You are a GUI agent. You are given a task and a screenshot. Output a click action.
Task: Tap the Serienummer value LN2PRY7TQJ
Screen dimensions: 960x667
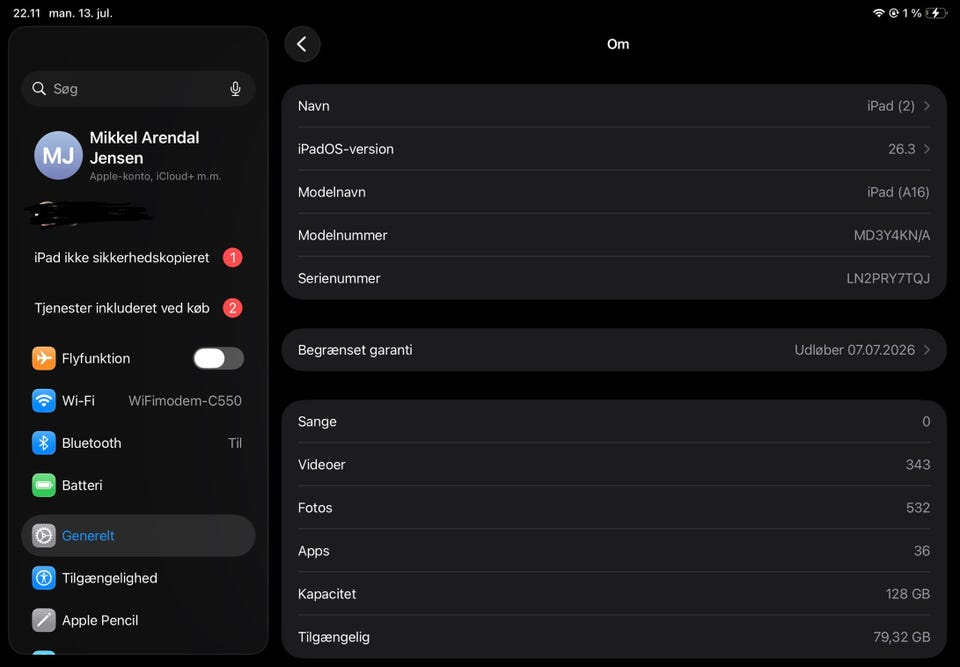click(x=888, y=279)
